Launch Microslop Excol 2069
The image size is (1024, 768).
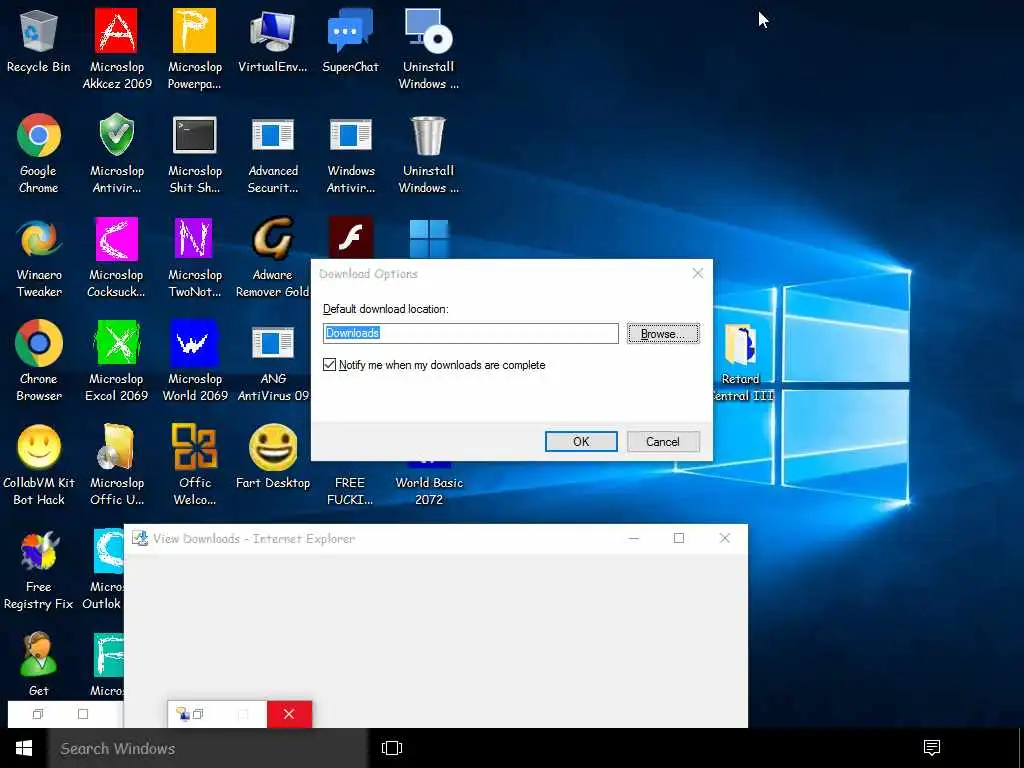point(116,361)
